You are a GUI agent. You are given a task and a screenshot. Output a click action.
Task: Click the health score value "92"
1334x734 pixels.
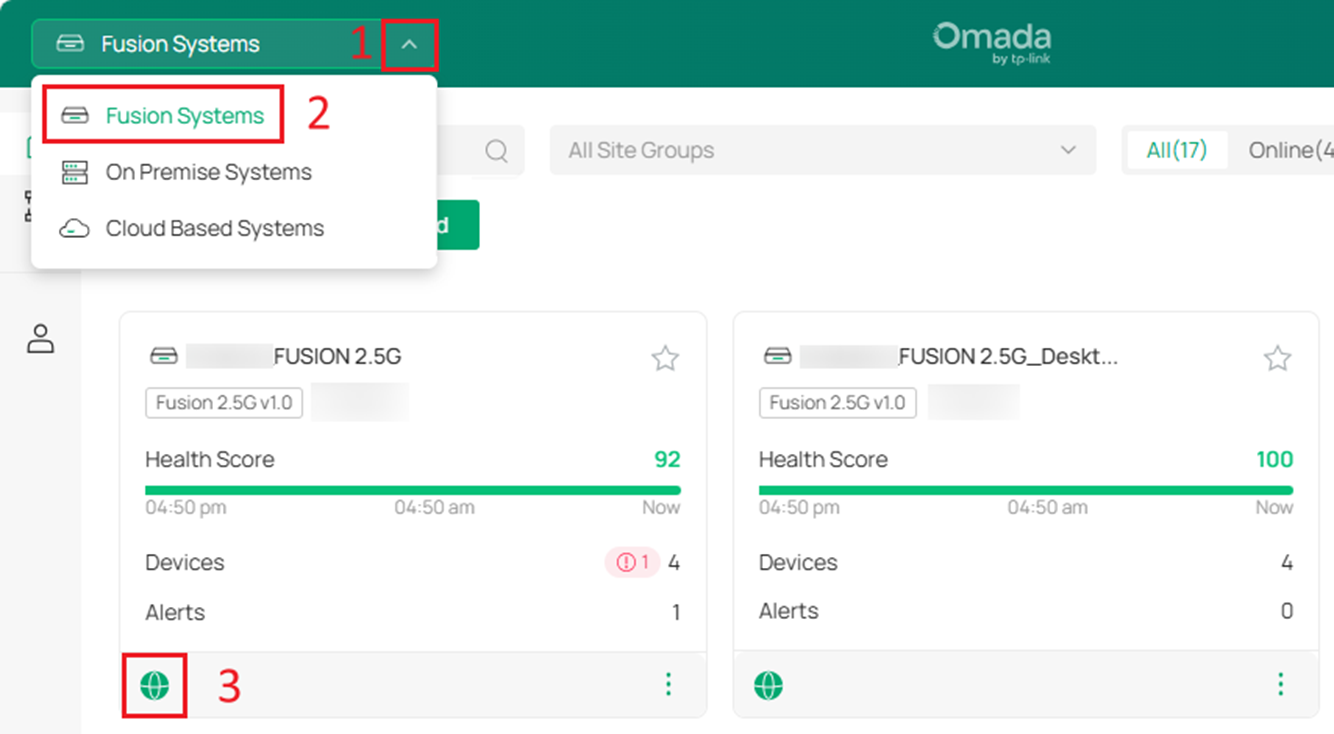click(x=667, y=459)
